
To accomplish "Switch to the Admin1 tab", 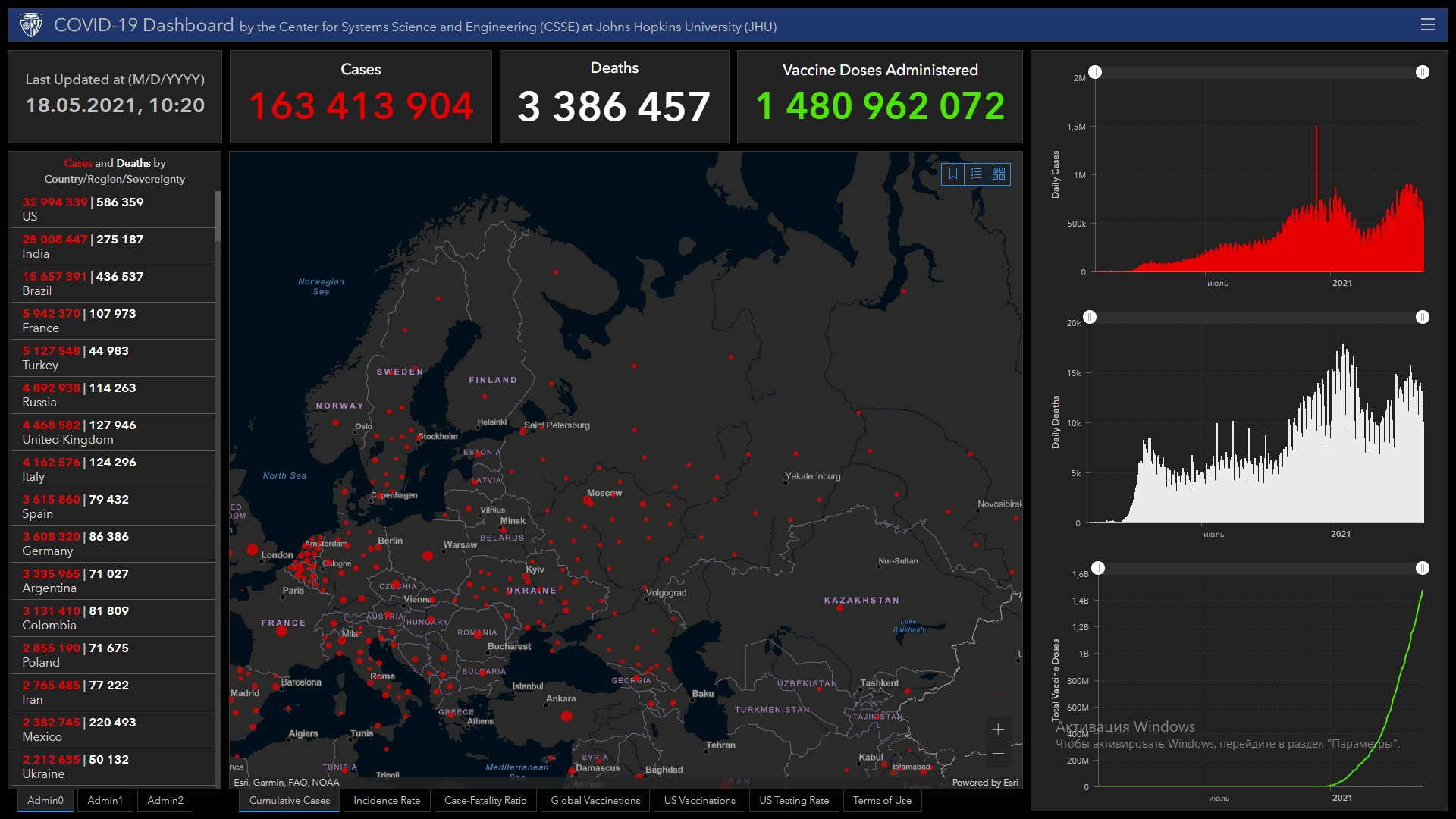I will tap(105, 800).
